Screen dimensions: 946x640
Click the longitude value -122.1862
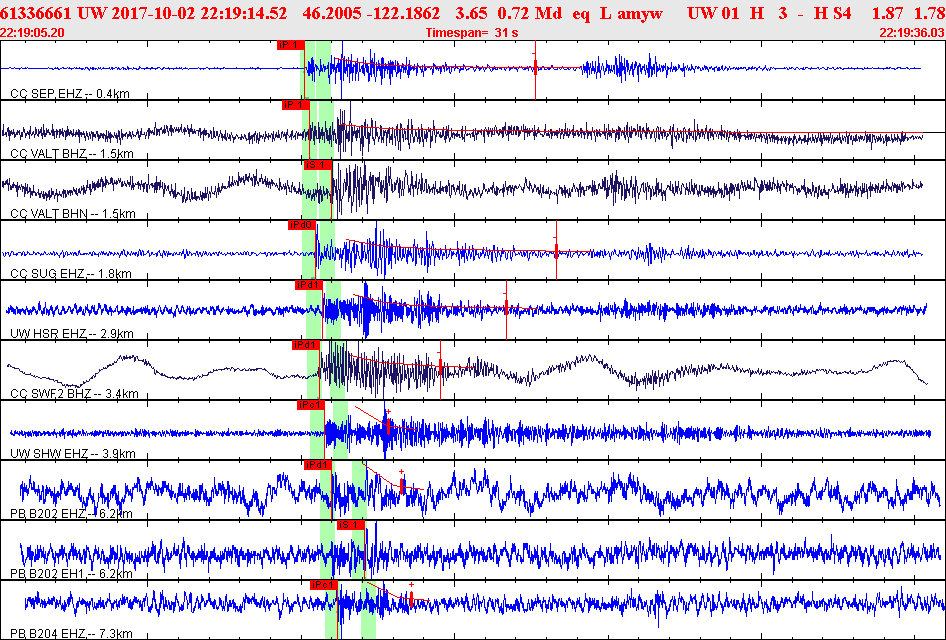coord(405,13)
